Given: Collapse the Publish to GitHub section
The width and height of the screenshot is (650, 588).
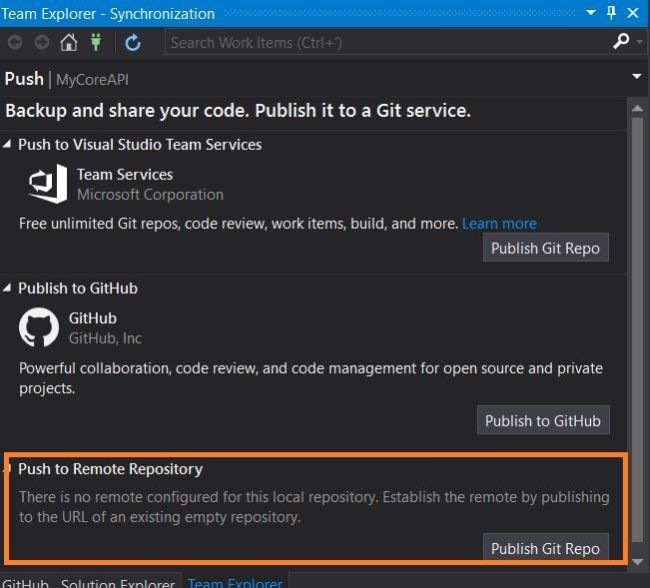Looking at the screenshot, I should pos(10,289).
